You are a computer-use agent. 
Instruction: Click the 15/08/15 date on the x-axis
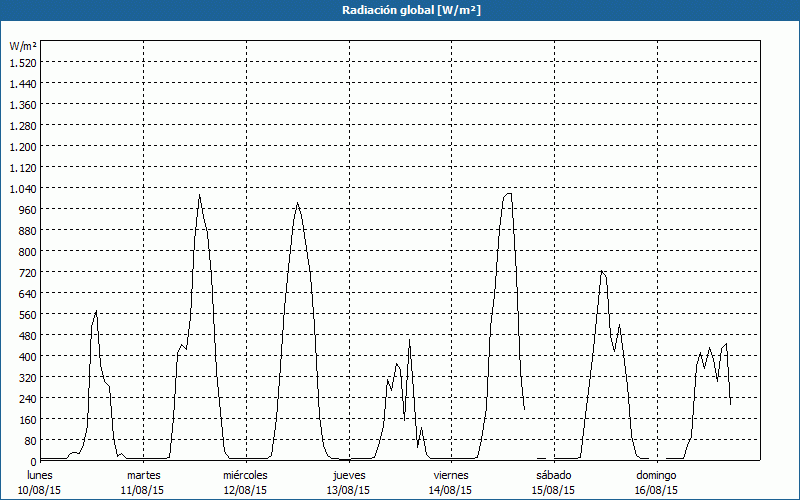click(554, 490)
